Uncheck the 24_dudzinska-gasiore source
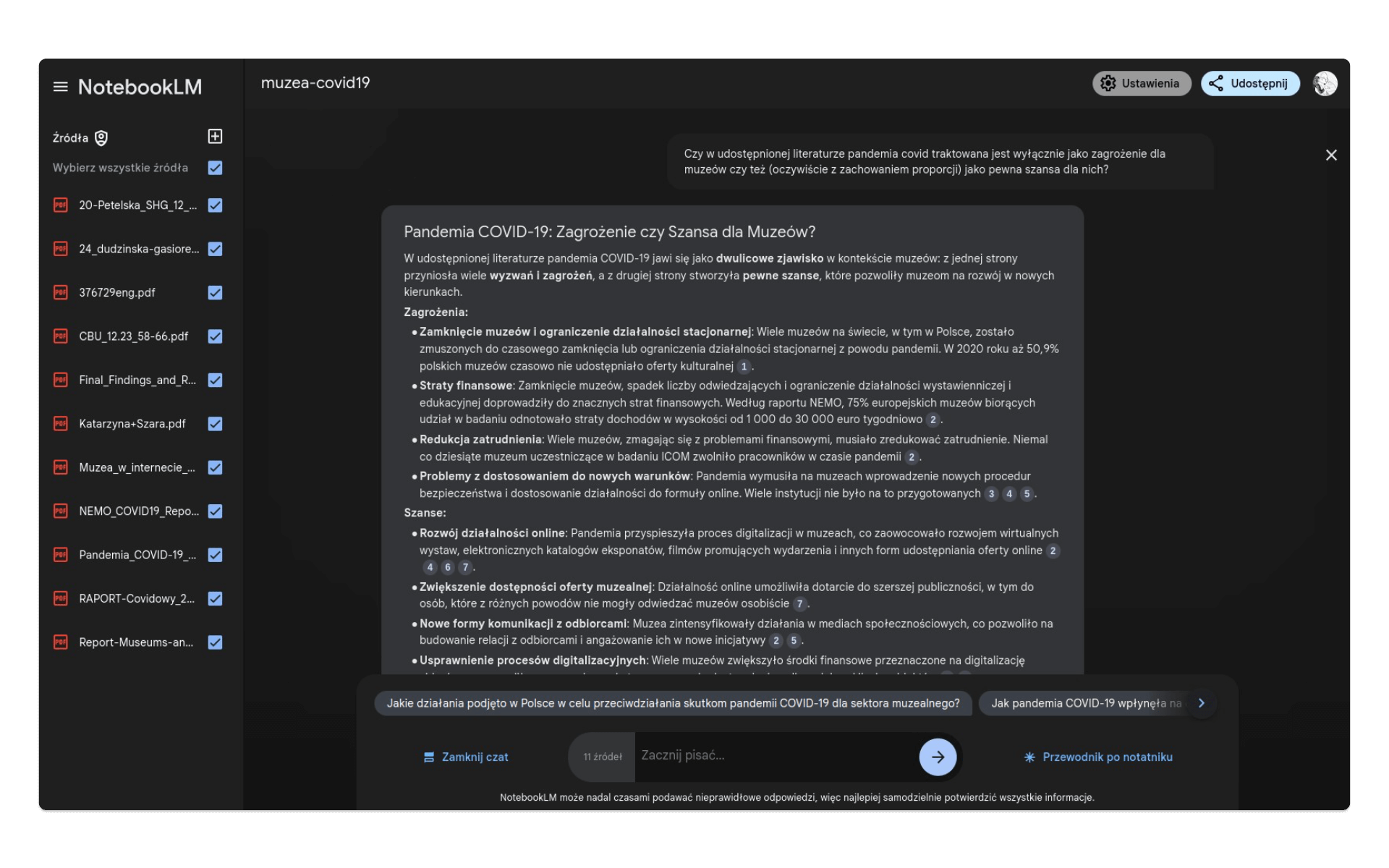Viewport: 1389px width, 868px height. coord(215,249)
